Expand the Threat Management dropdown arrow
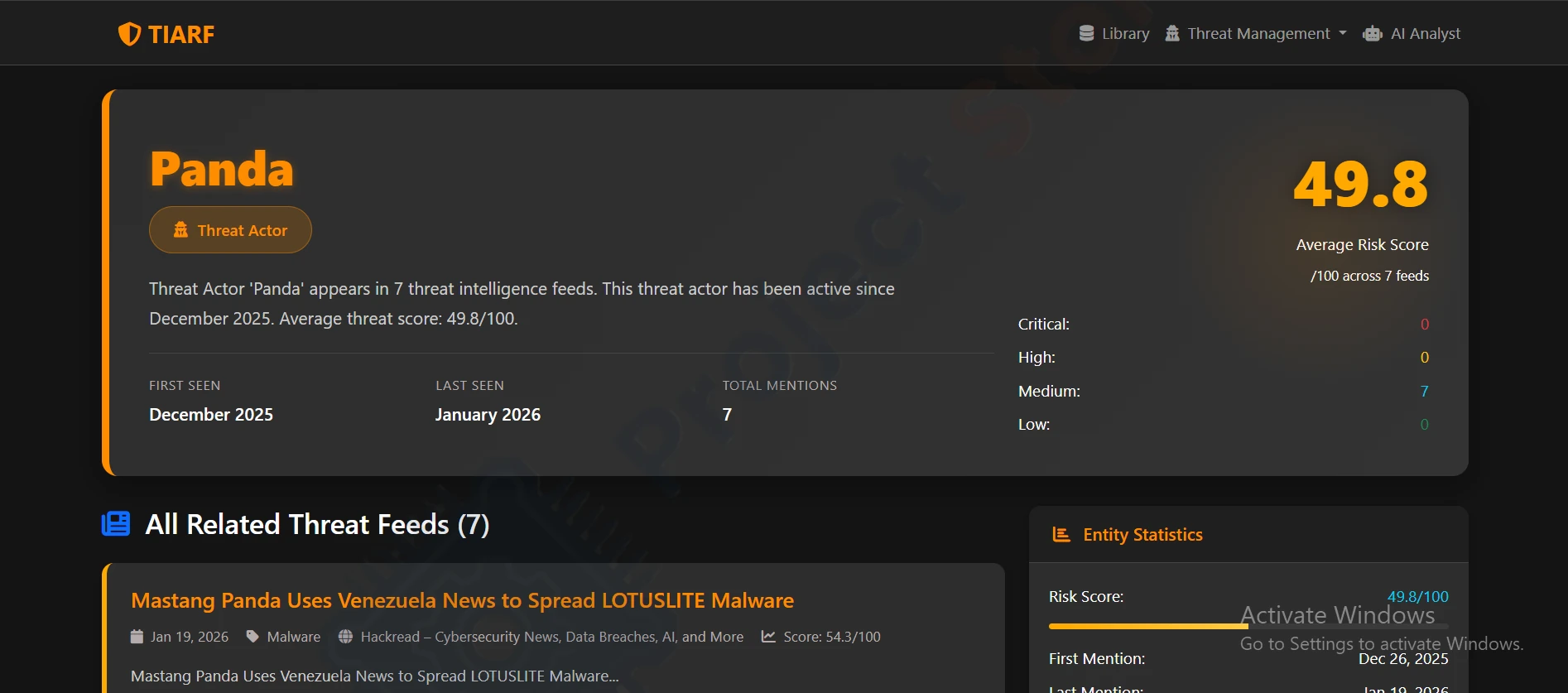 pyautogui.click(x=1343, y=34)
